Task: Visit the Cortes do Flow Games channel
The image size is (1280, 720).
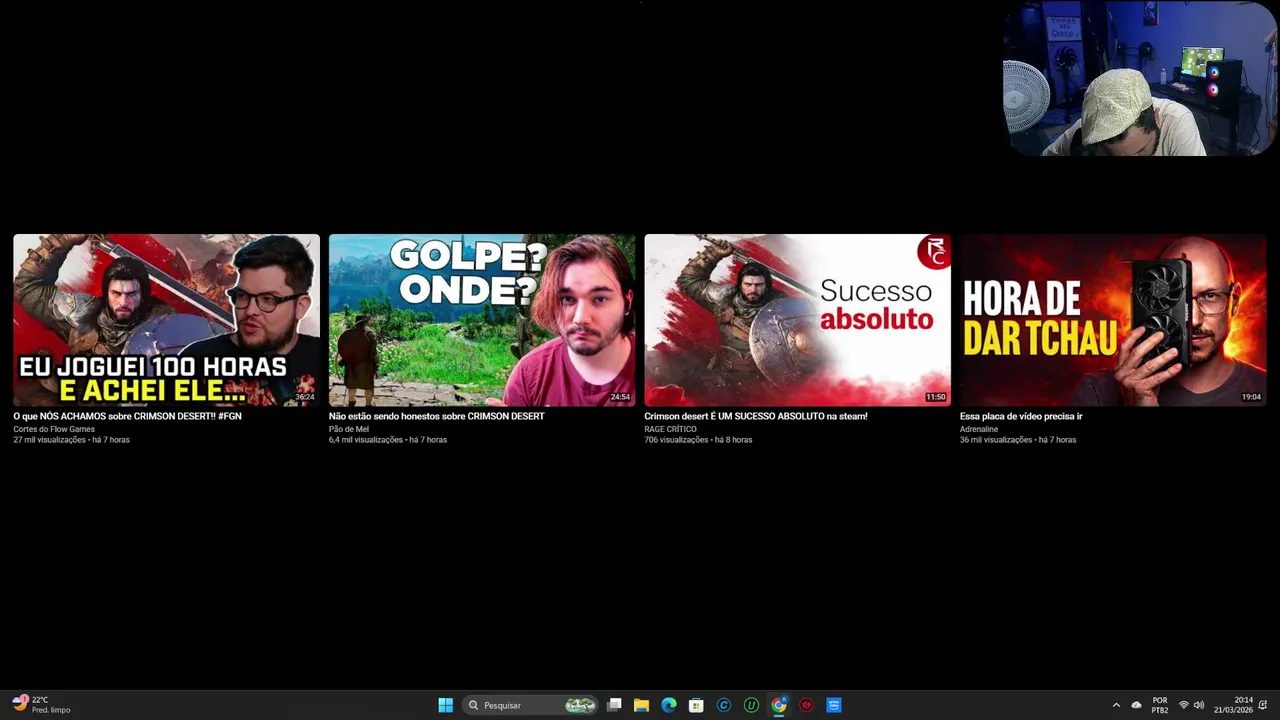Action: click(54, 429)
